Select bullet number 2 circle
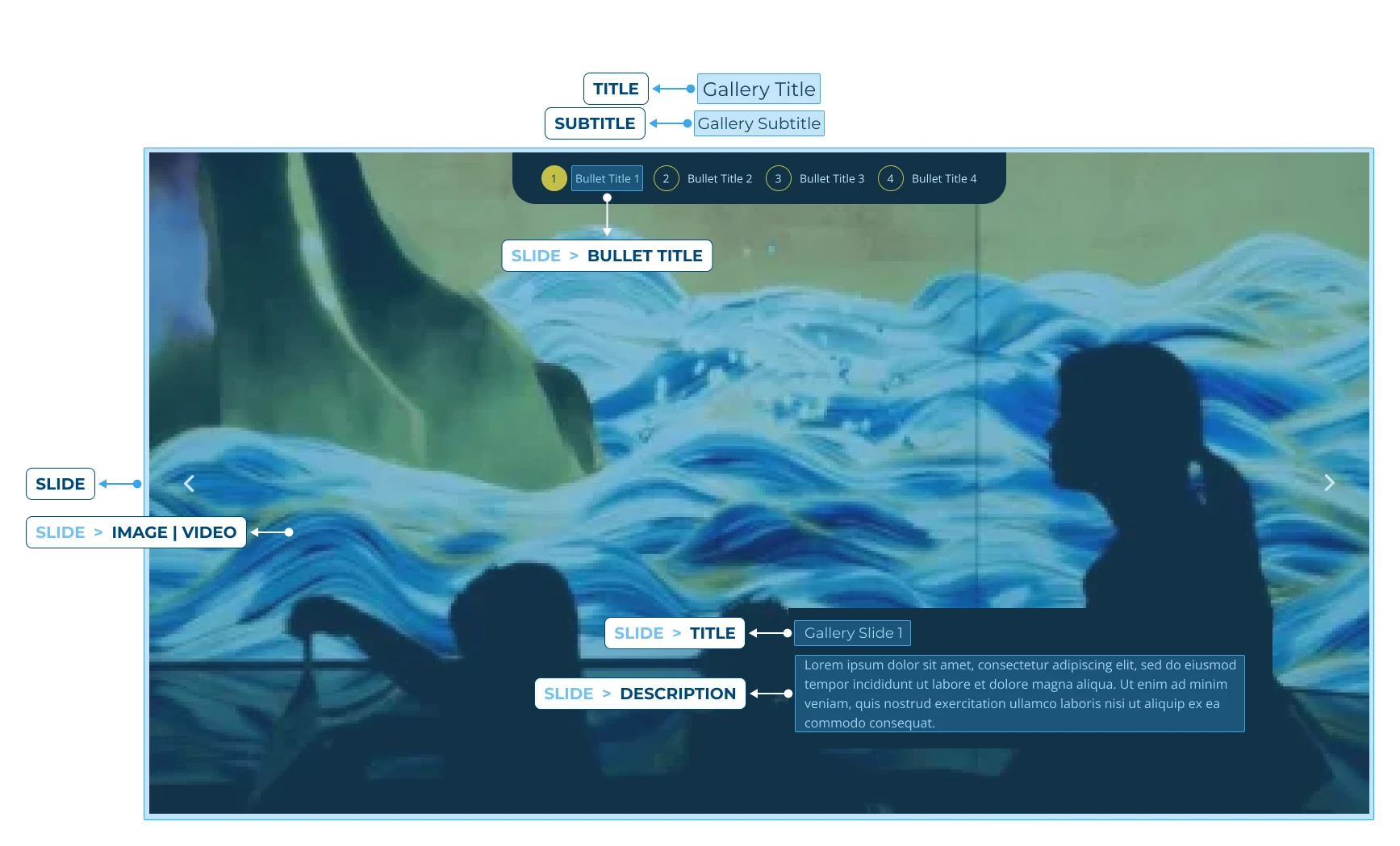 pos(666,178)
